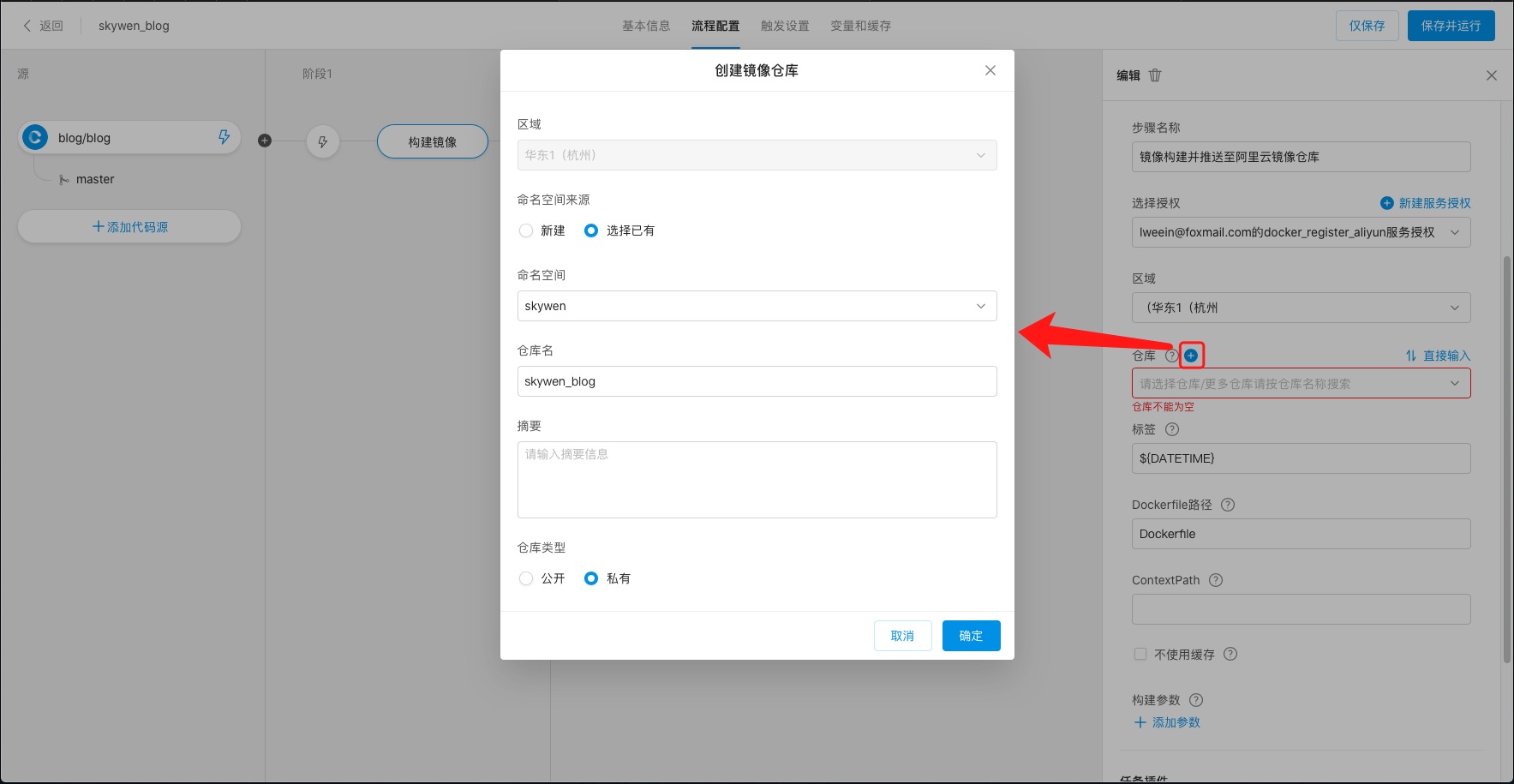Switch to the 流程配置 tab
1514x784 pixels.
point(715,26)
